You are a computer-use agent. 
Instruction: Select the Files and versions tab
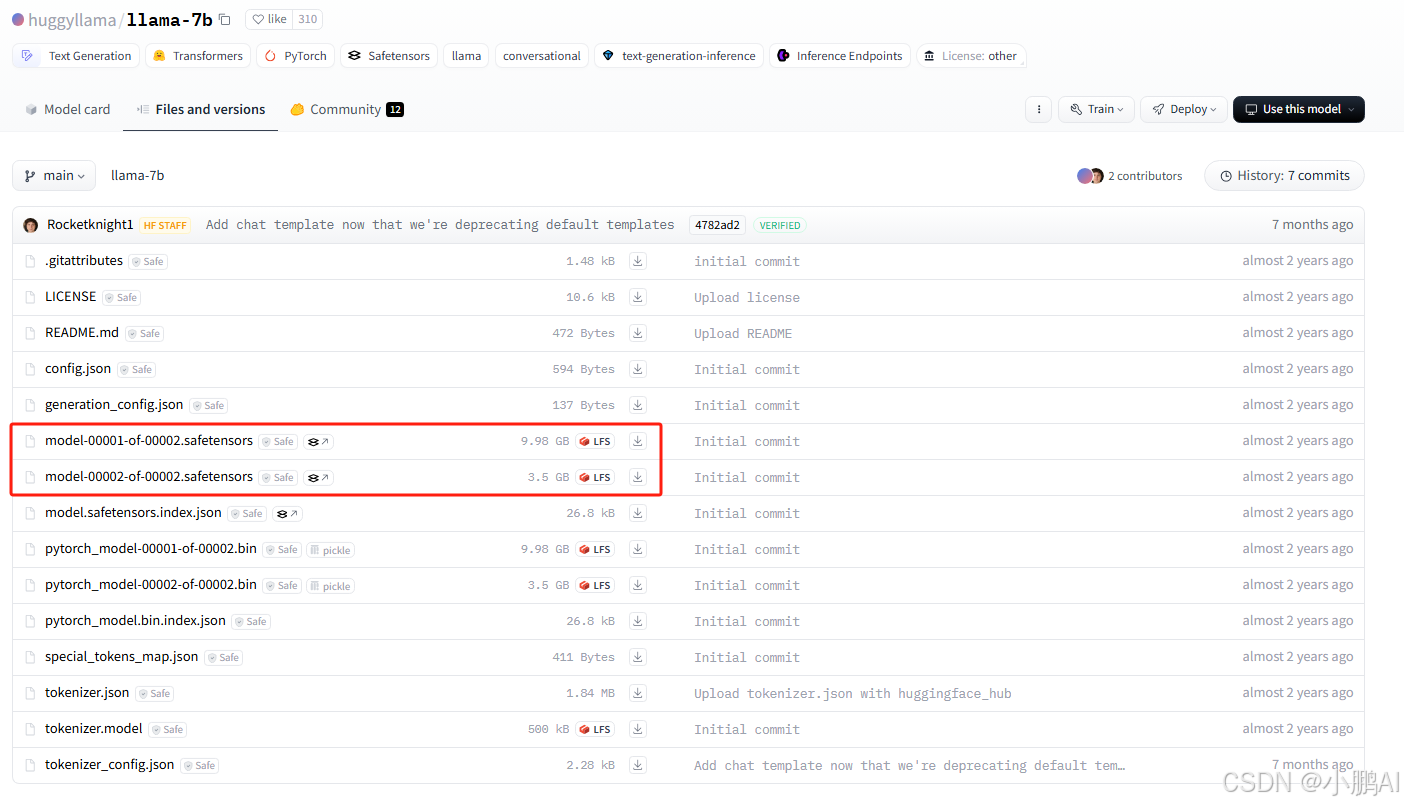tap(200, 109)
